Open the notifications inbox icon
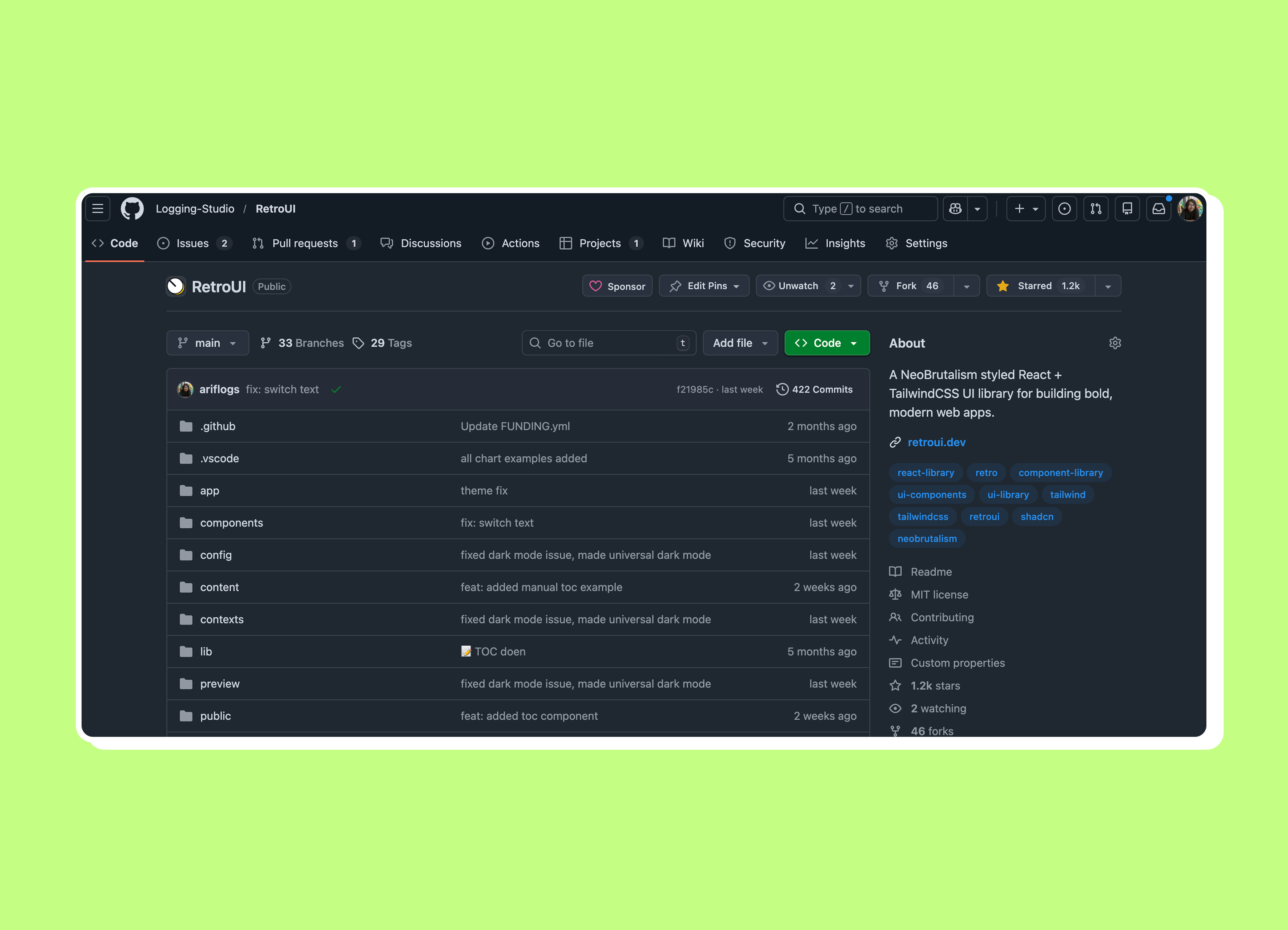The image size is (1288, 930). pyautogui.click(x=1158, y=209)
